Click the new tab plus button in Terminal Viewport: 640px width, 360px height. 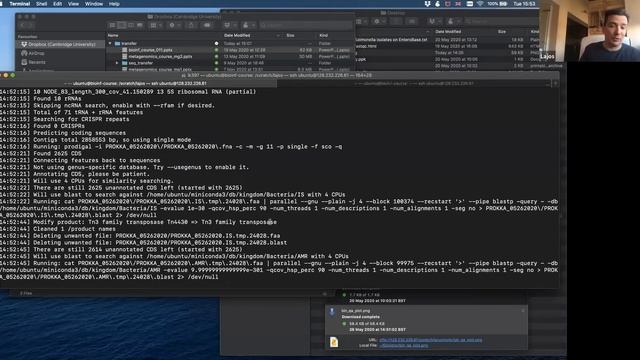coord(555,83)
